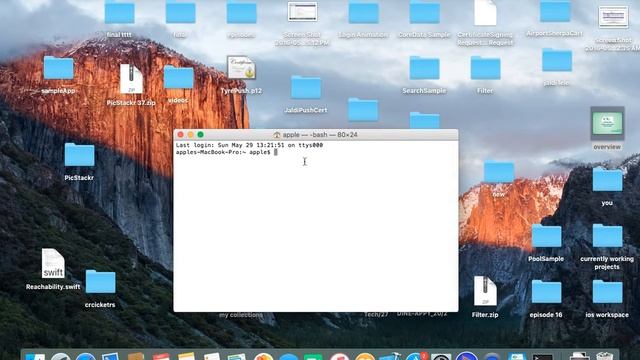Select the Login Animation folder
Viewport: 640px width, 360px height.
click(x=363, y=13)
